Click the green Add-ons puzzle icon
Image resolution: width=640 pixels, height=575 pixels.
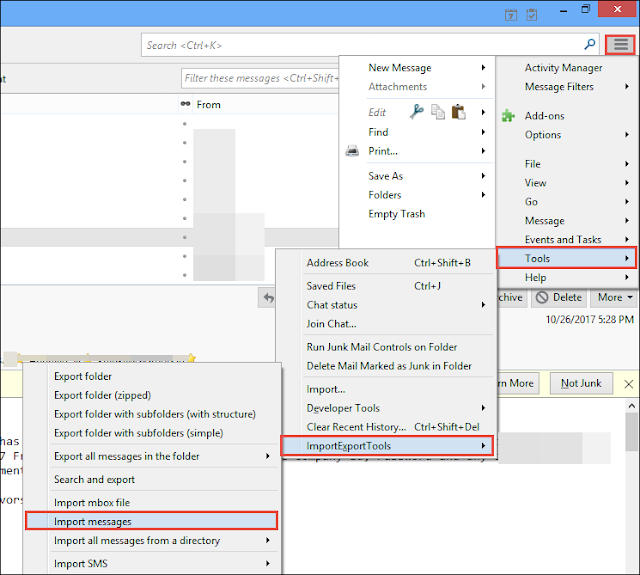point(508,115)
